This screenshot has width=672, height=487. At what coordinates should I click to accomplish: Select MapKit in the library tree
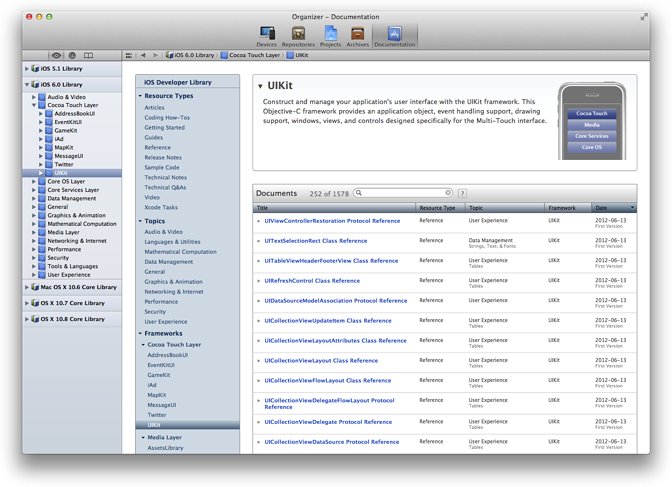point(64,147)
